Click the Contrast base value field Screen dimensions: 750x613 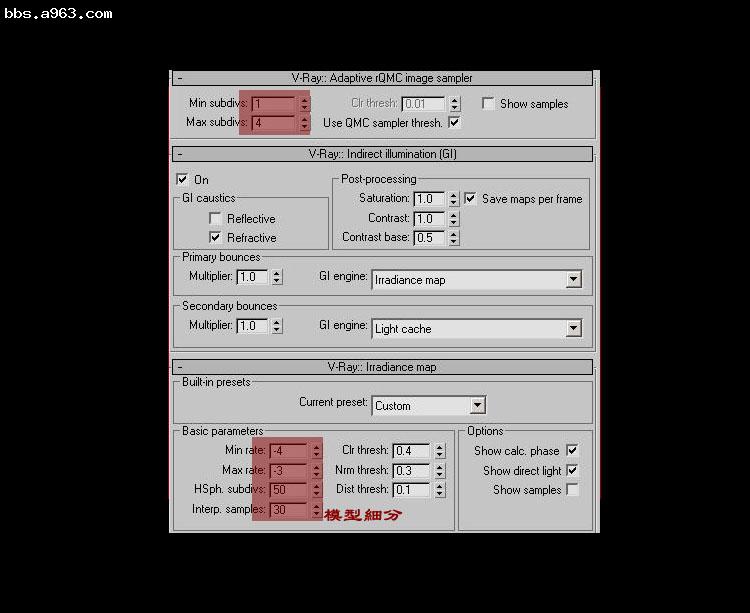point(429,238)
